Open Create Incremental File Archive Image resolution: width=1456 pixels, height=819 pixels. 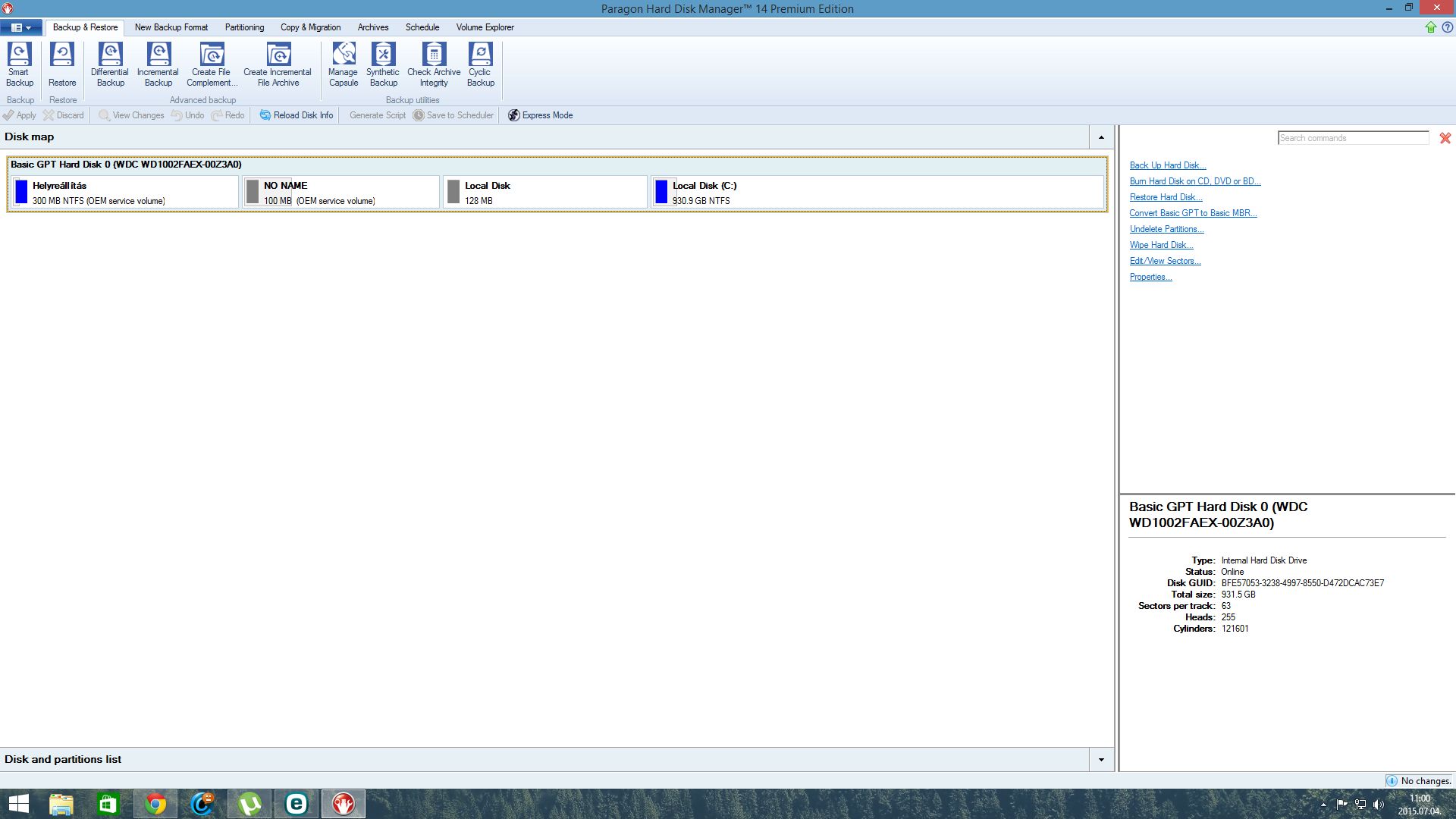point(278,64)
